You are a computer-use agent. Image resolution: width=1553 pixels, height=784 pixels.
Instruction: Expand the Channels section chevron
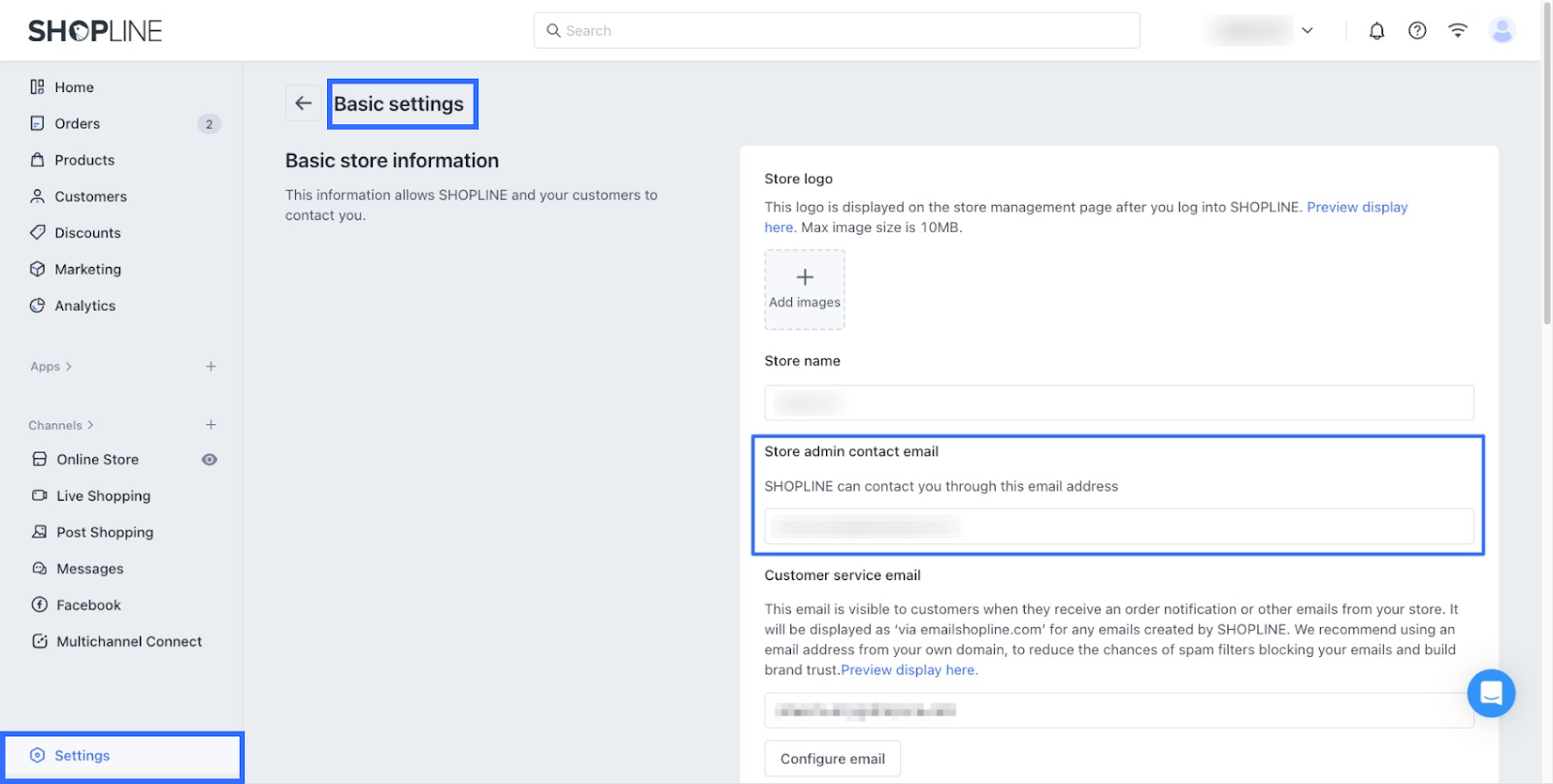pyautogui.click(x=90, y=425)
